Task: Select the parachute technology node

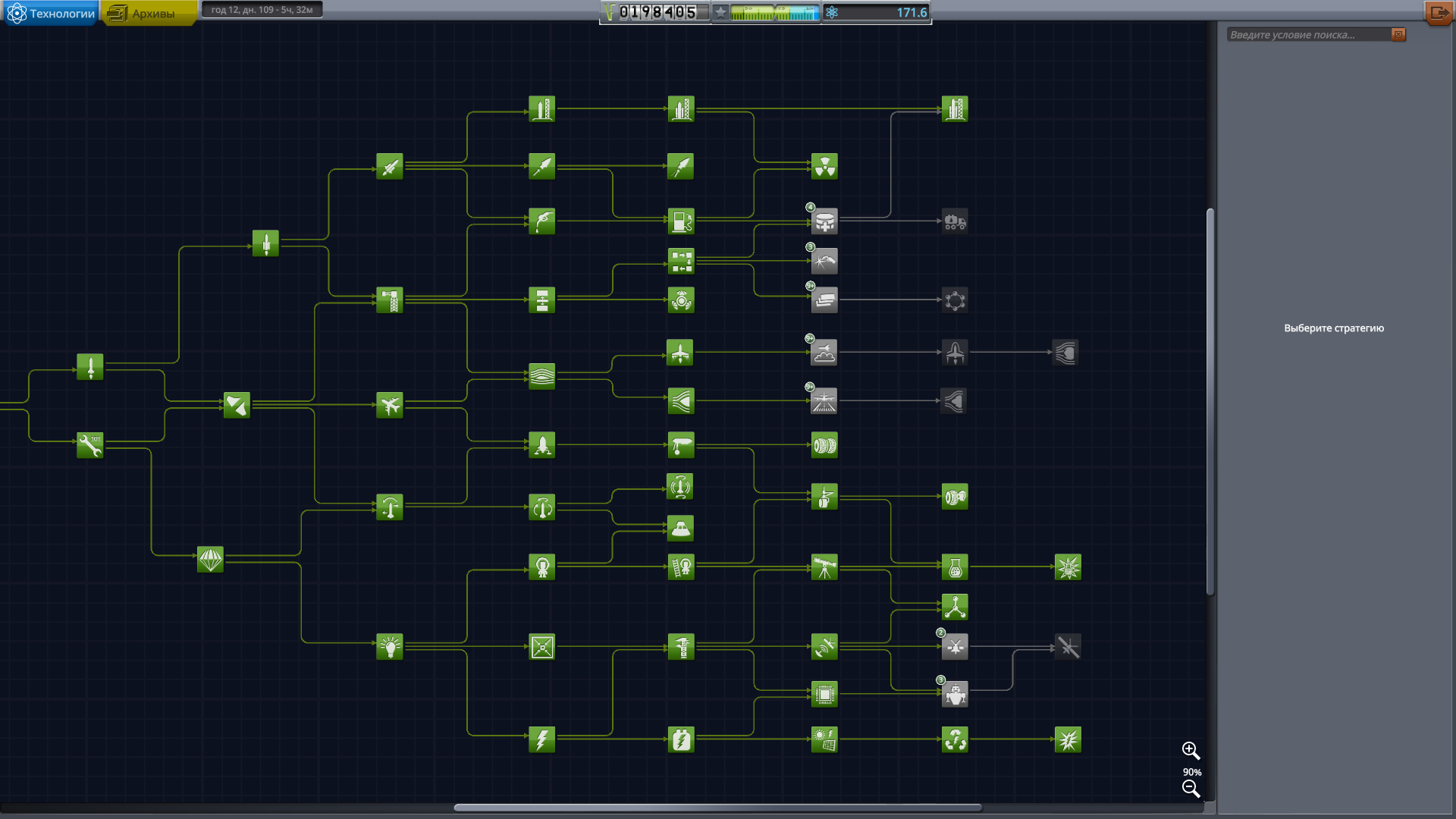Action: pos(210,560)
